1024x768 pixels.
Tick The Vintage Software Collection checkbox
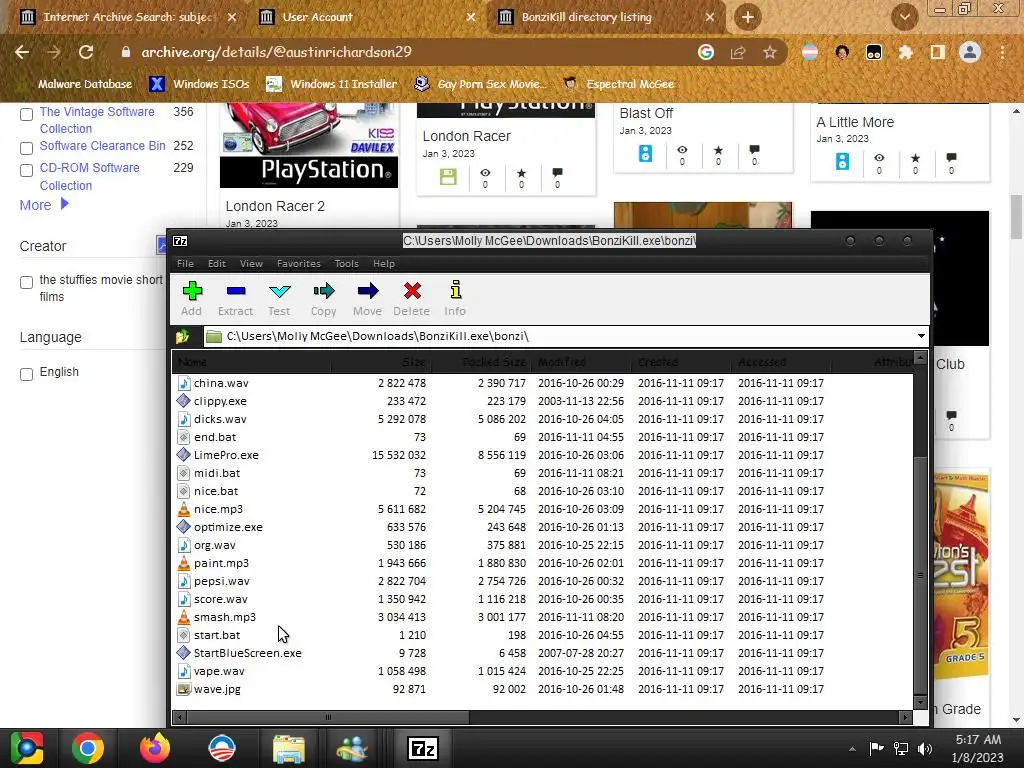(26, 114)
